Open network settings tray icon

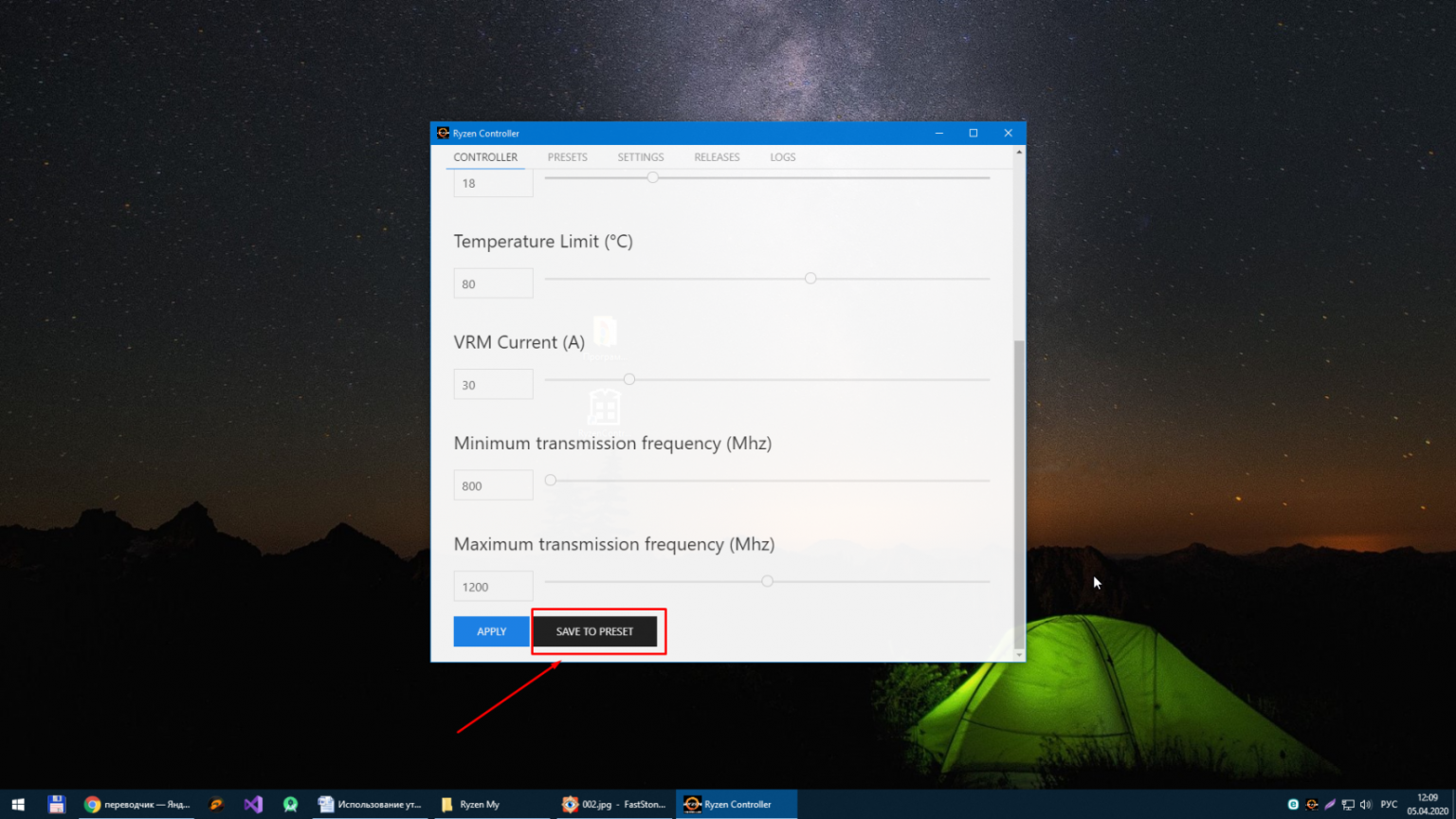click(1348, 804)
